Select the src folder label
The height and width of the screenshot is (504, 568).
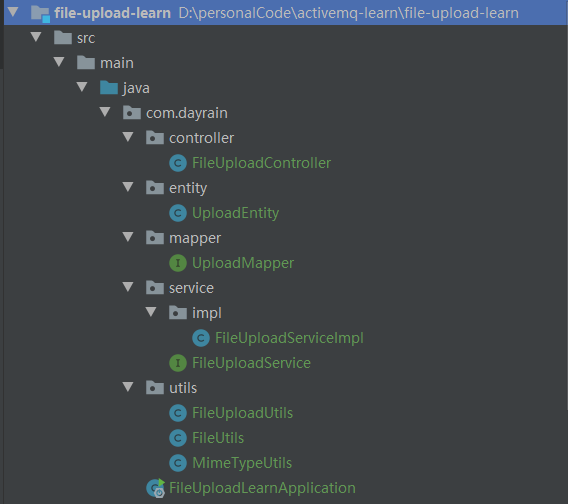tap(86, 38)
